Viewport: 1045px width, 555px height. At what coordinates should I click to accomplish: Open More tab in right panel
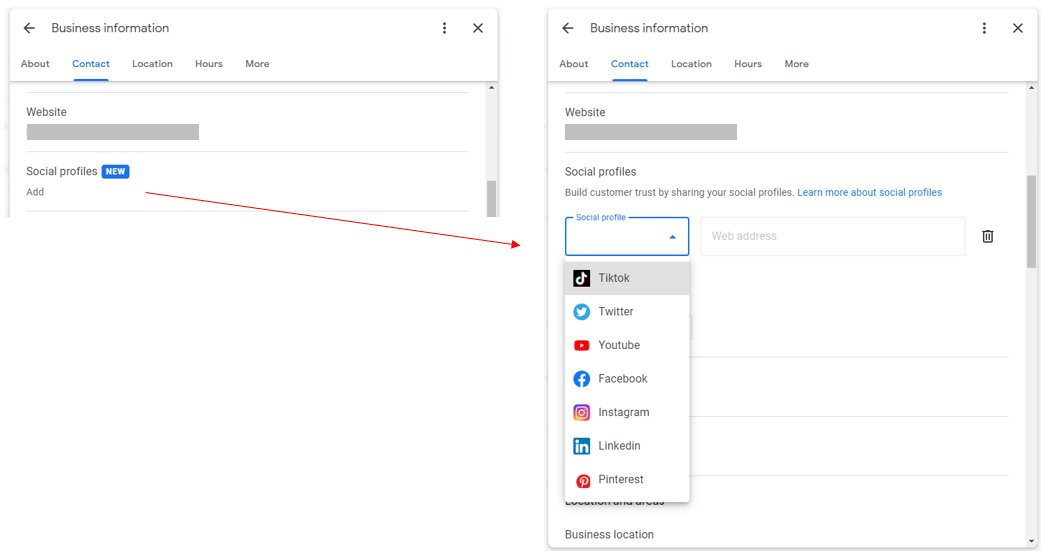click(796, 64)
